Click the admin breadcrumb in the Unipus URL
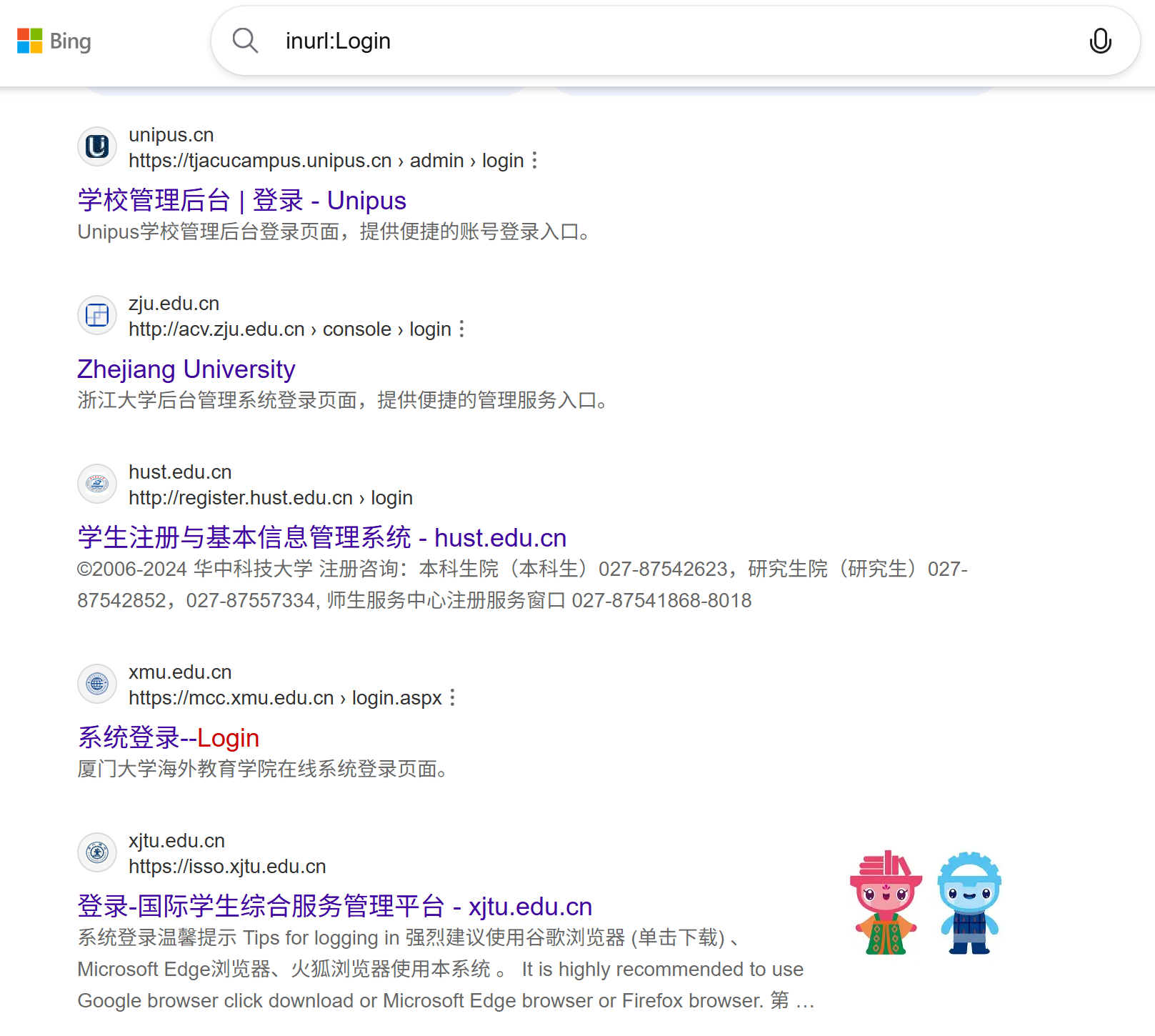Image resolution: width=1155 pixels, height=1036 pixels. tap(436, 161)
